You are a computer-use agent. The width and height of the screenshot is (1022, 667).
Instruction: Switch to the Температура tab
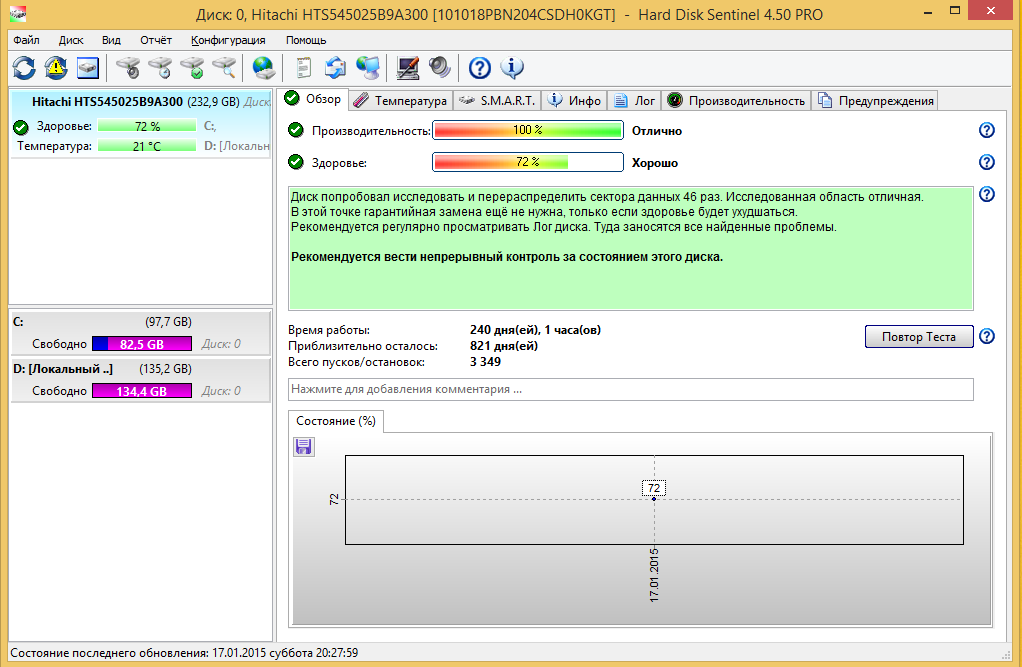[402, 101]
